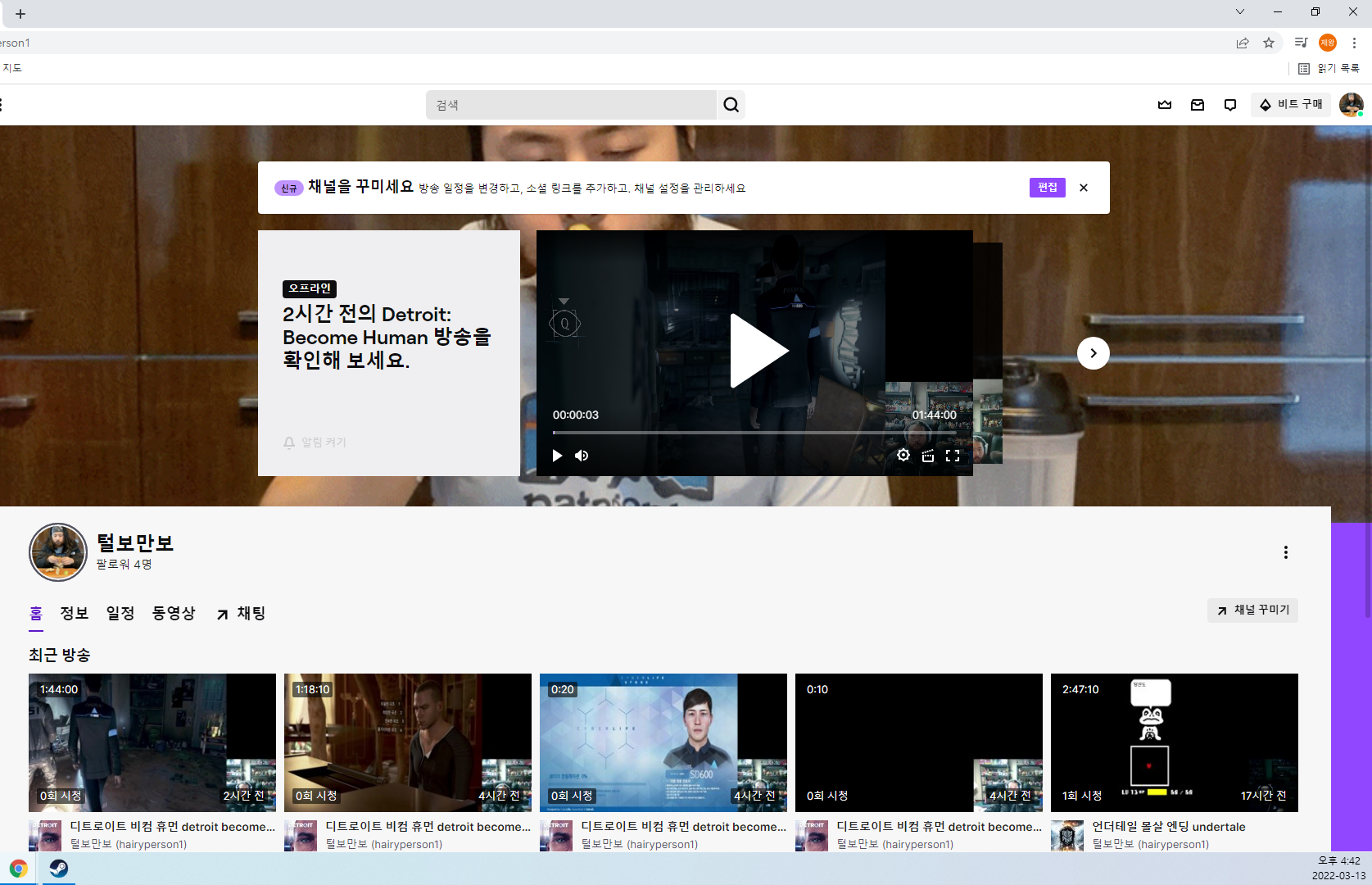Click the 언더테일 몰살 엔딩 undertale title
1372x885 pixels.
pyautogui.click(x=1169, y=827)
